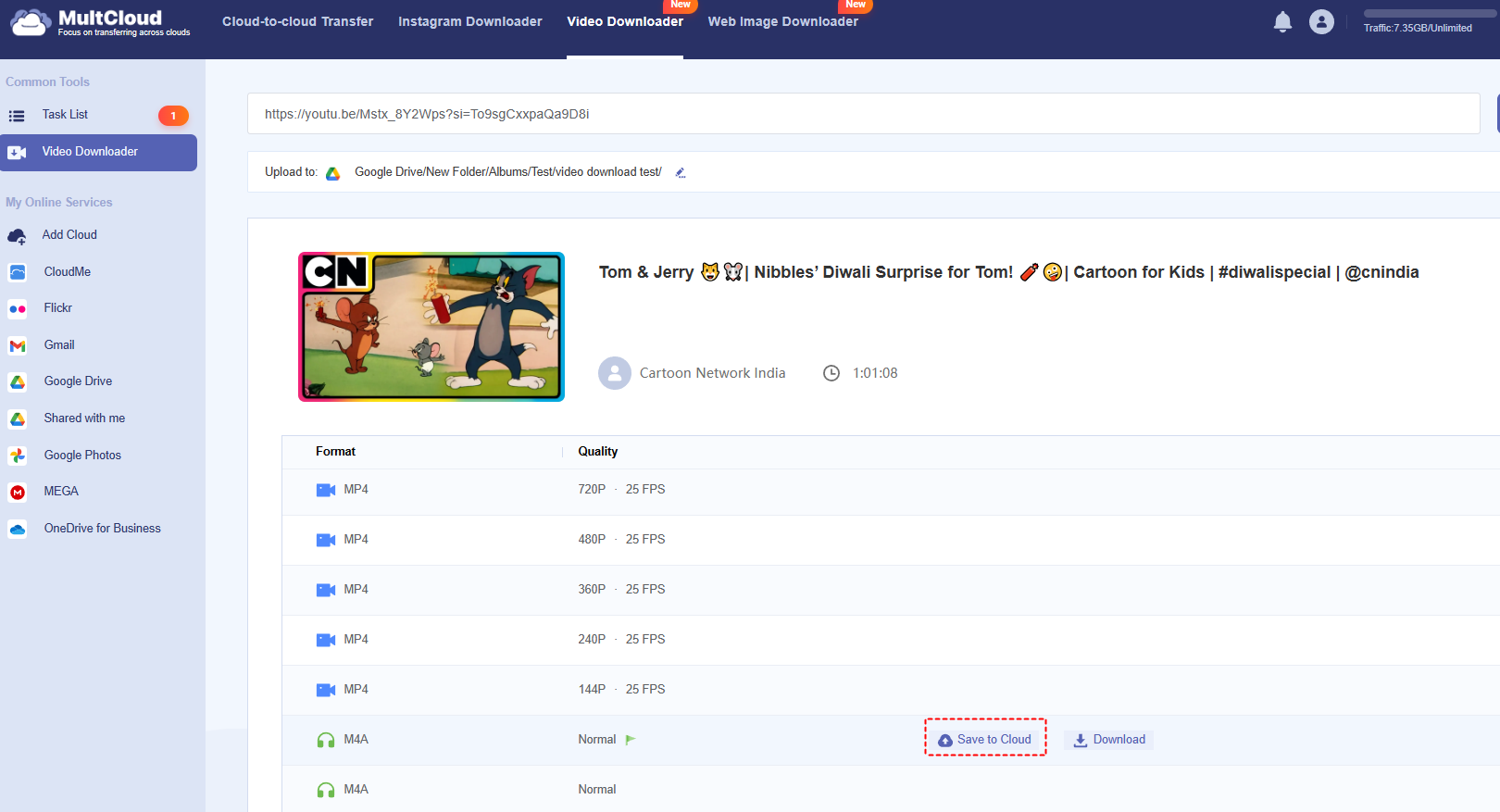
Task: Click the Gmail service label
Action: coord(59,345)
